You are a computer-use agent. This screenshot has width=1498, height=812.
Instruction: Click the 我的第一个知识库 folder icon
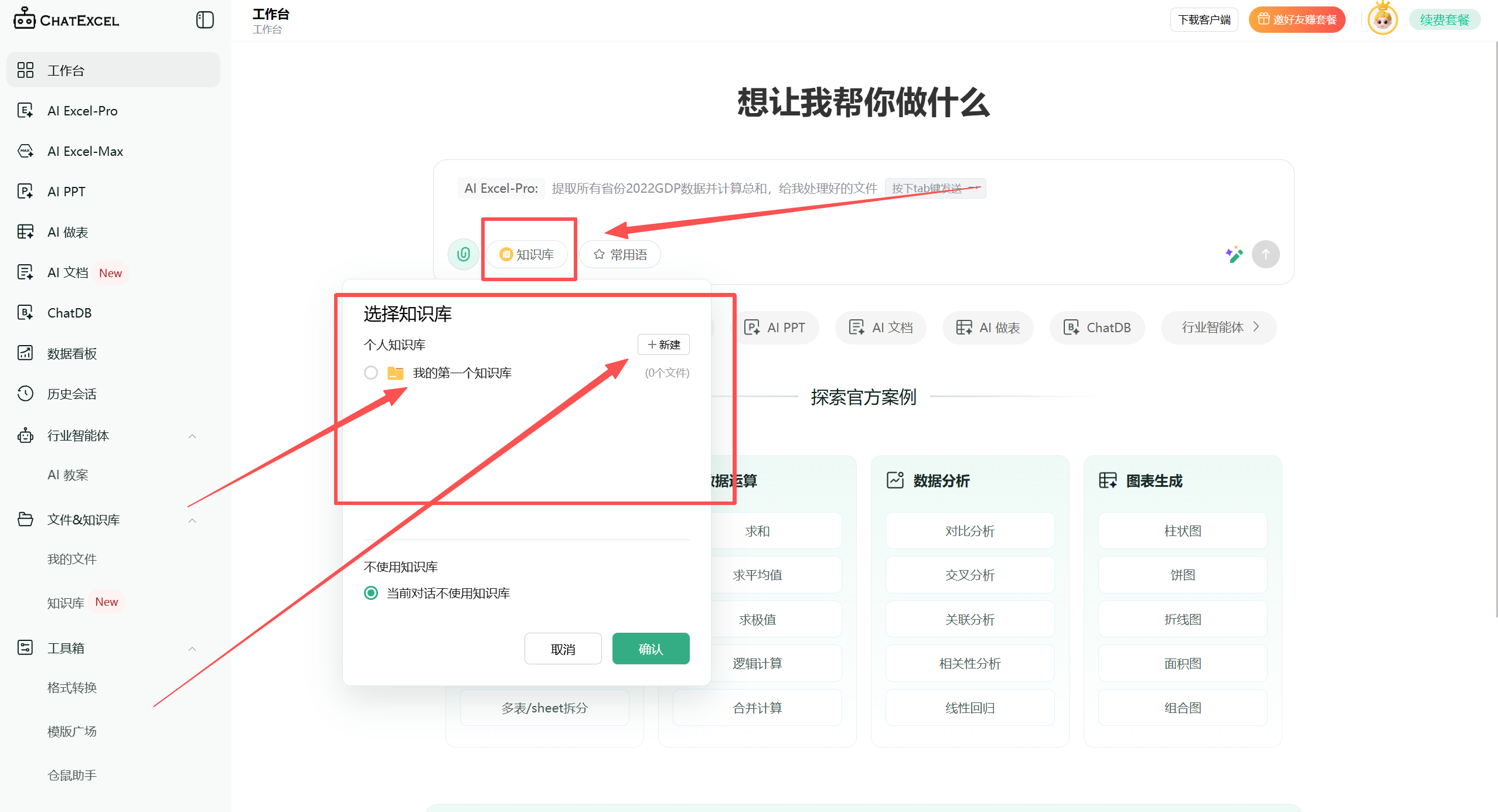(x=396, y=373)
